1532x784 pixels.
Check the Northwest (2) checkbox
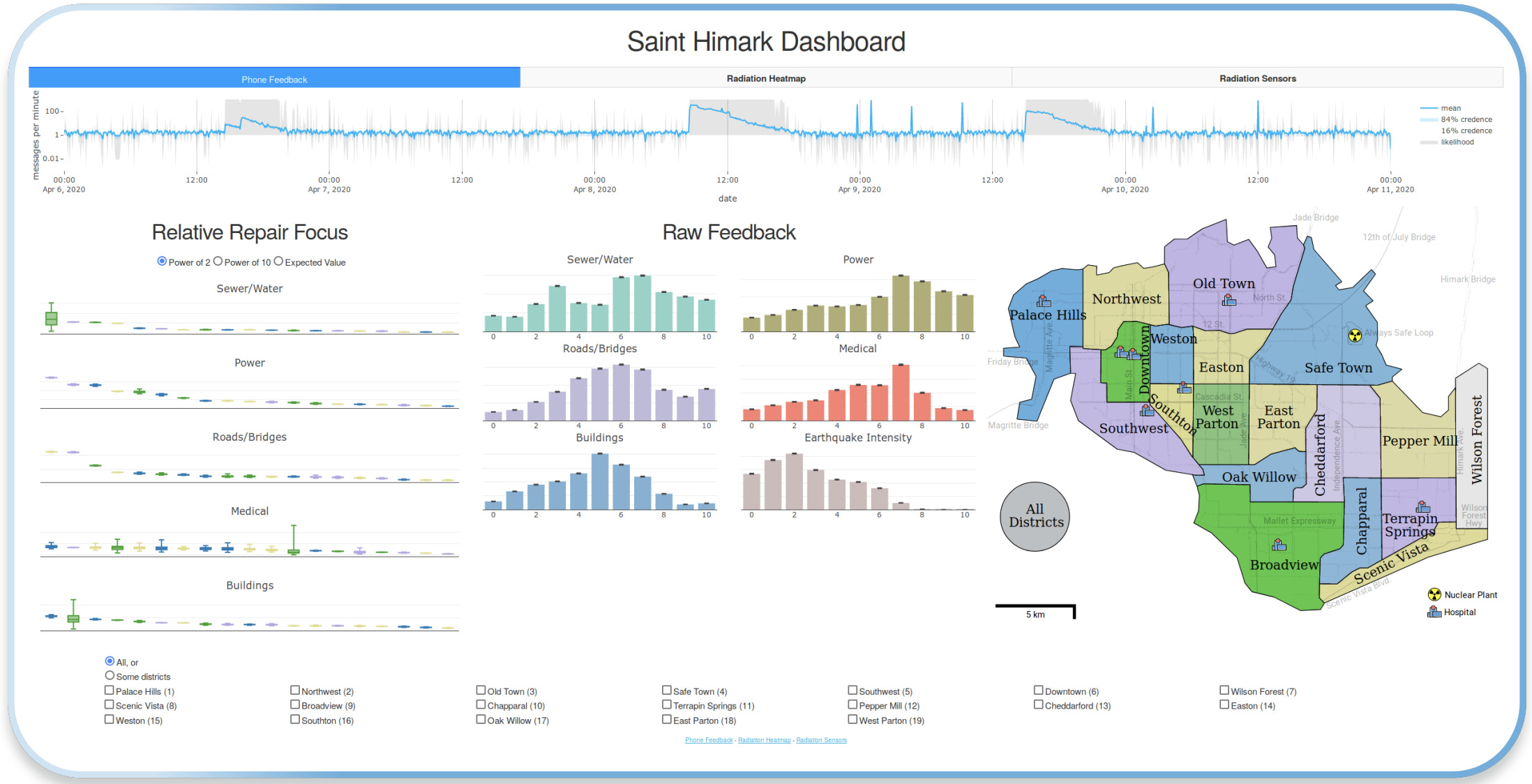tap(295, 691)
